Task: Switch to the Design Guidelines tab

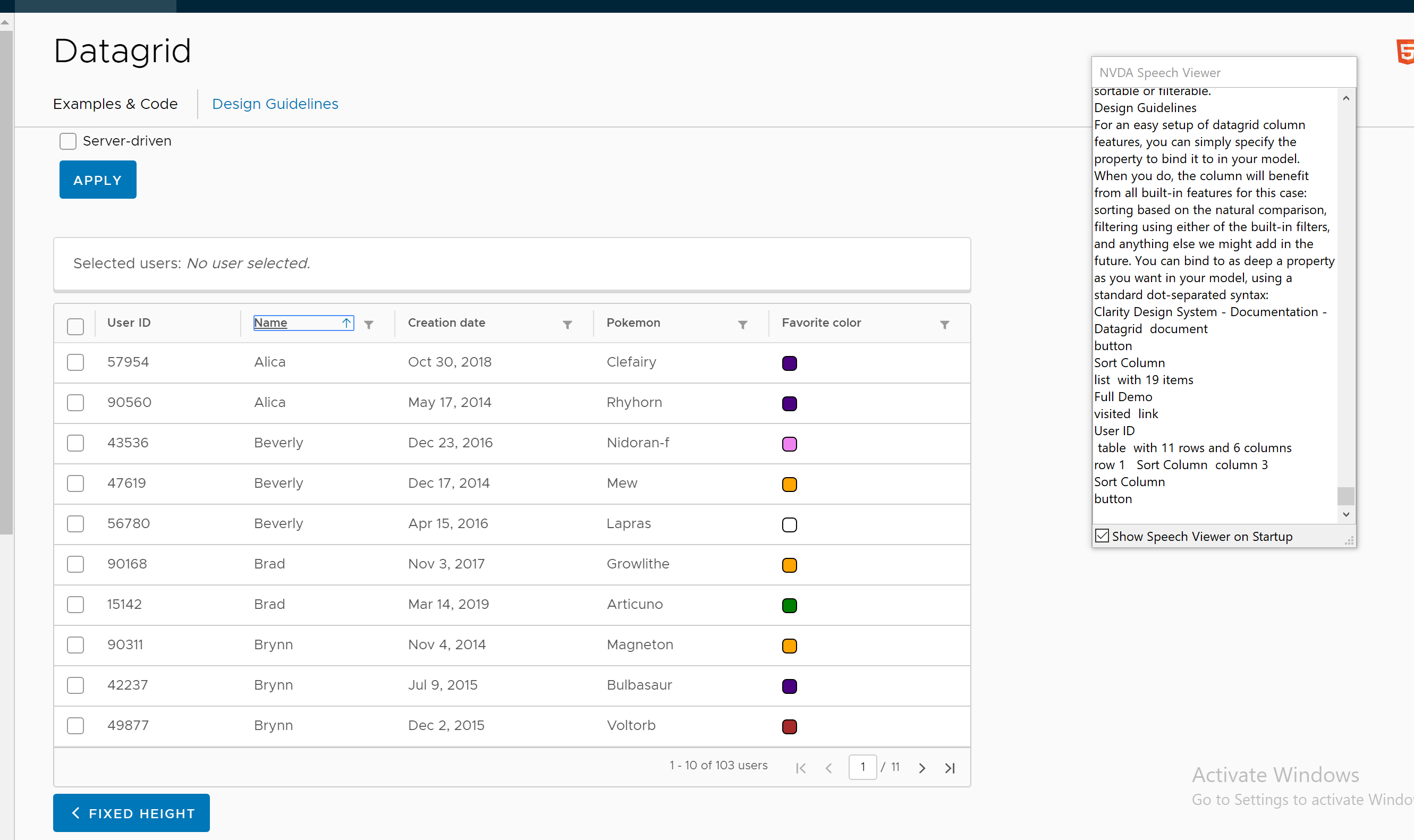Action: tap(275, 104)
